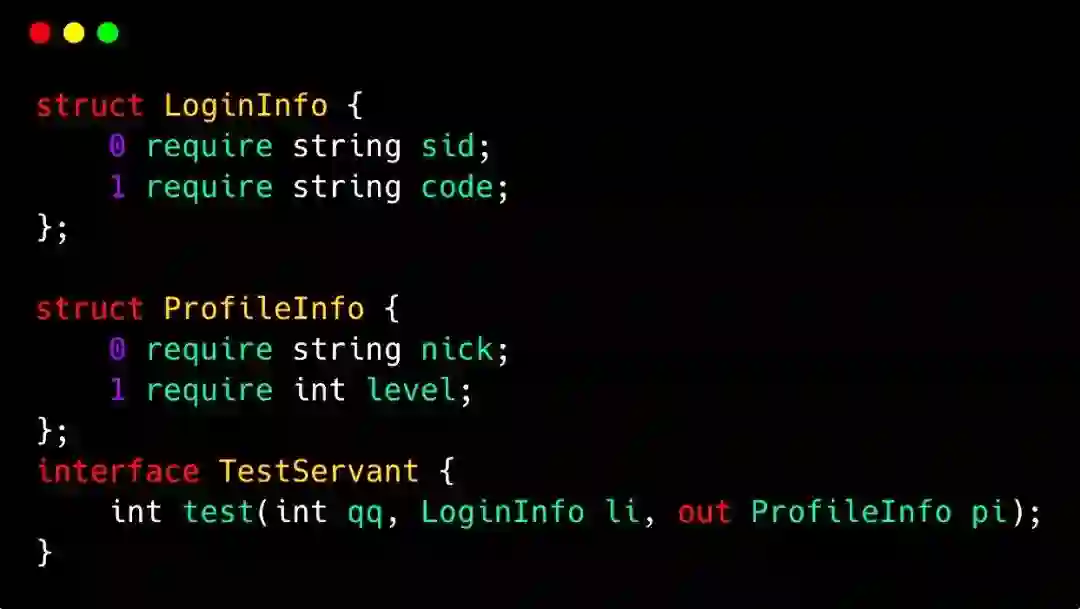Click the 'li' parameter name
This screenshot has width=1080, height=609.
tap(623, 512)
